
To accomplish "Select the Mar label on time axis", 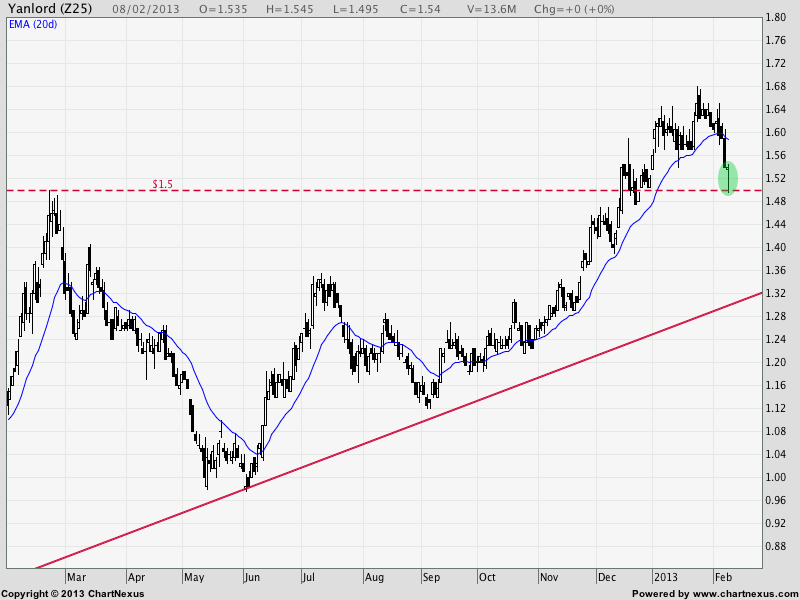I will [x=77, y=577].
